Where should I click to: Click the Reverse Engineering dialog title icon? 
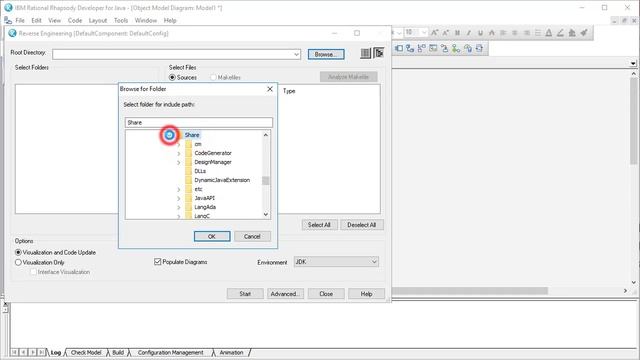pyautogui.click(x=12, y=33)
